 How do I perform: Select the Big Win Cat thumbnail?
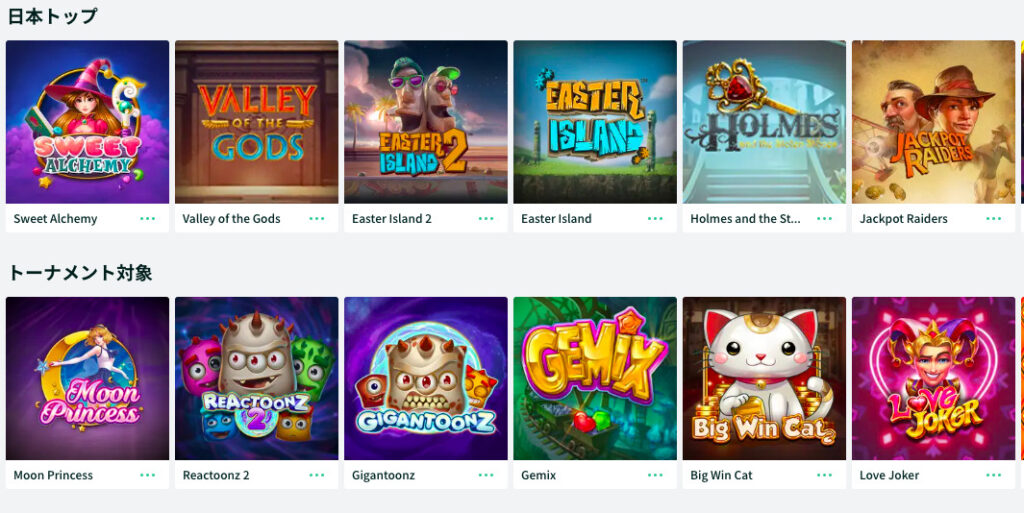point(764,379)
